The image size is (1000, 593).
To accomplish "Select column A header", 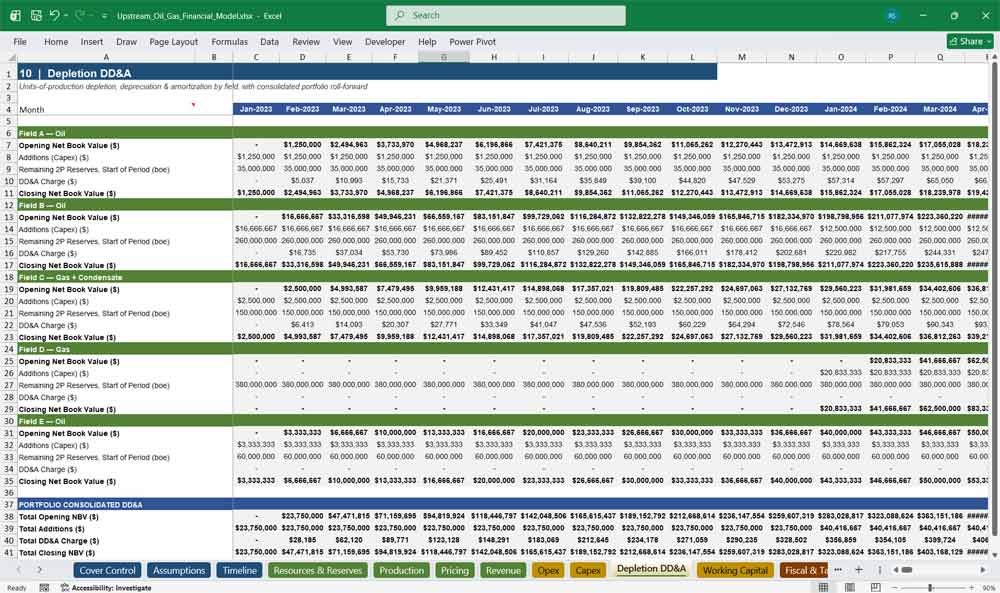I will (106, 57).
